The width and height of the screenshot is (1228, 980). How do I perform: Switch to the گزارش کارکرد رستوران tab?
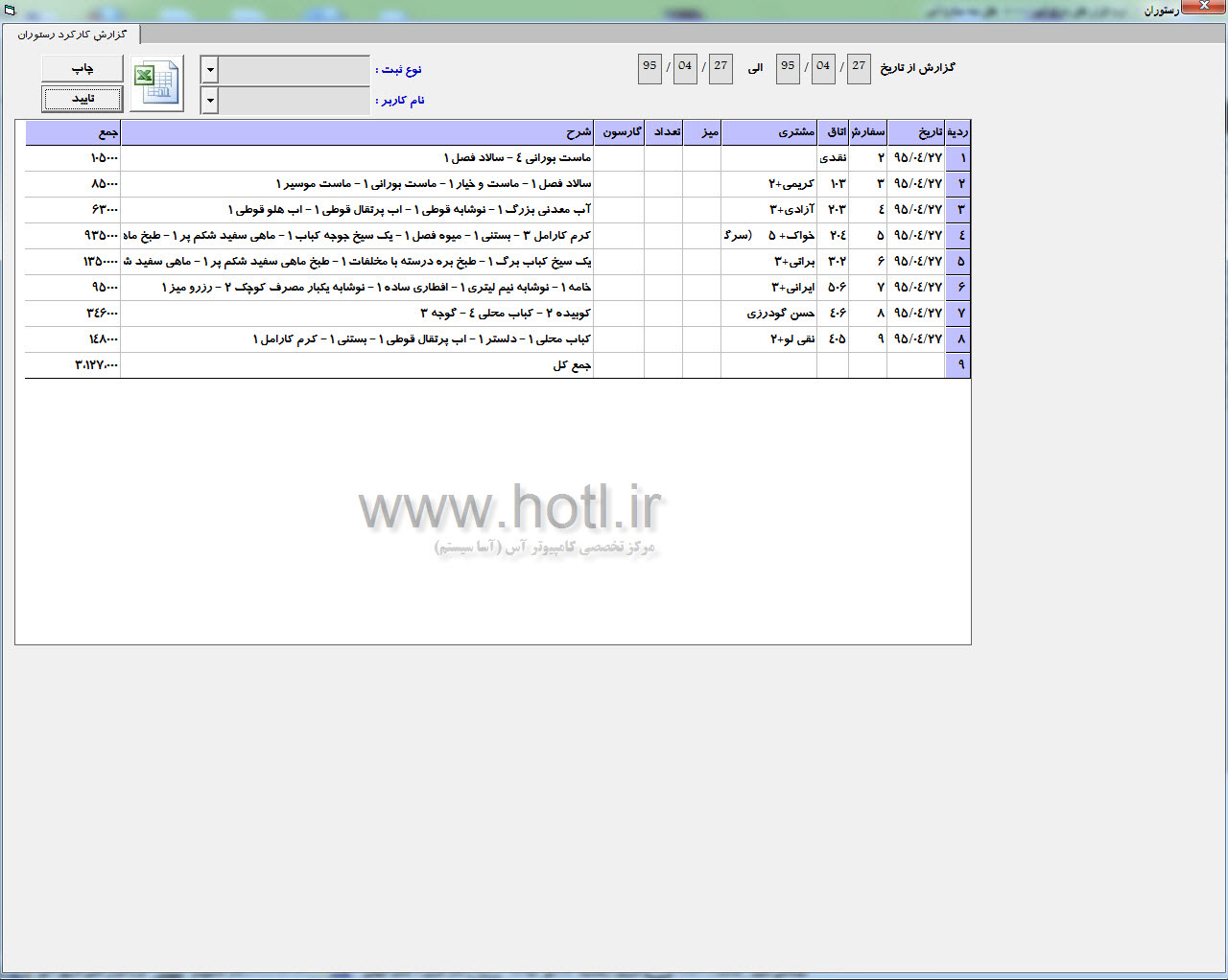[x=72, y=35]
